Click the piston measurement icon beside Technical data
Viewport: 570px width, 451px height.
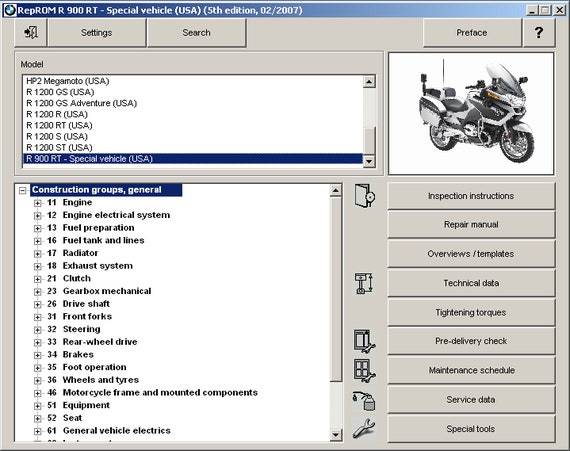tap(364, 283)
